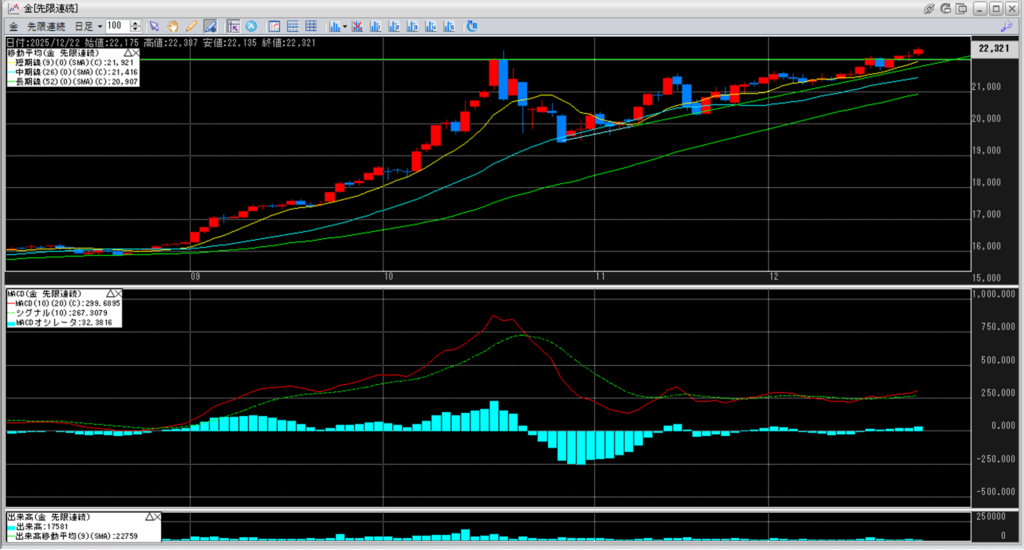The height and width of the screenshot is (550, 1024).
Task: Expand the chart type dropdown arrow
Action: pyautogui.click(x=344, y=25)
